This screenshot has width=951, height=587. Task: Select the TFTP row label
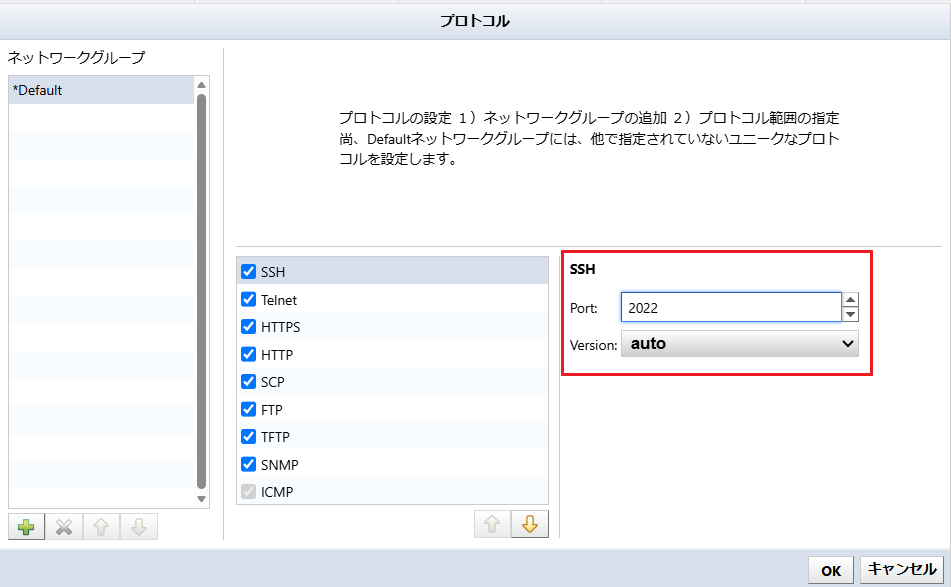pyautogui.click(x=275, y=438)
